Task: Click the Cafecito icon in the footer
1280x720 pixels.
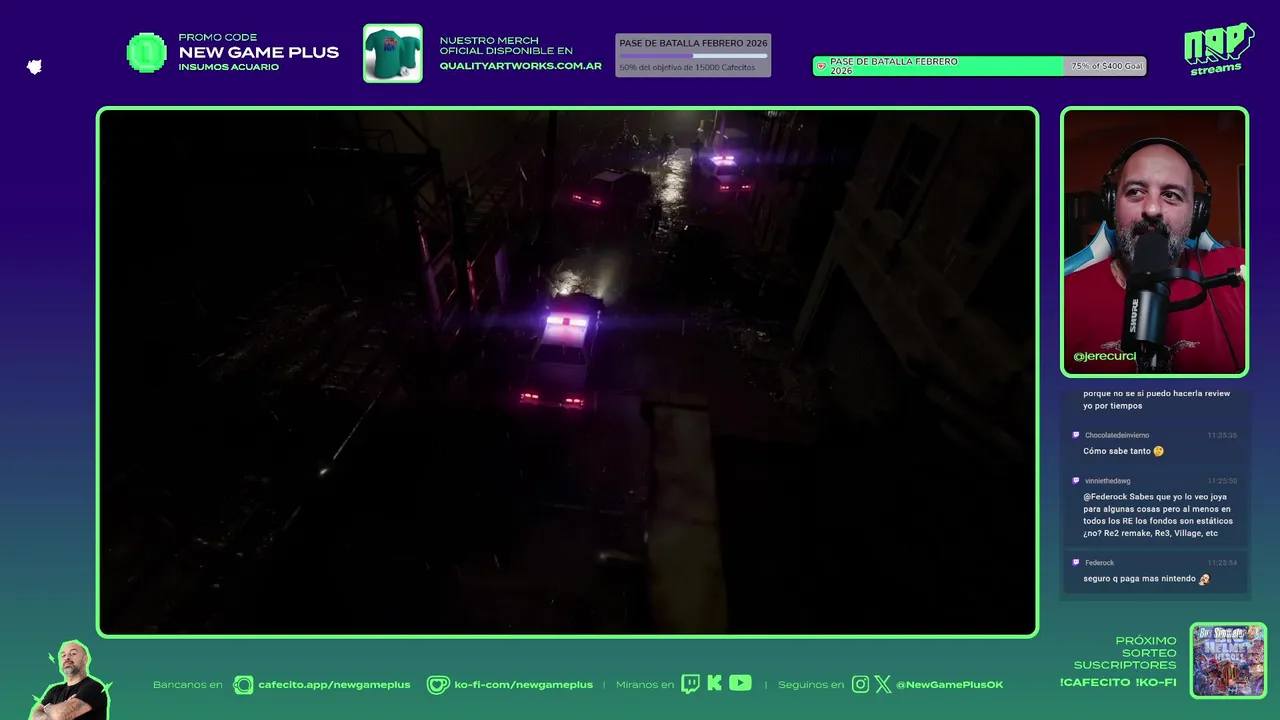Action: coord(243,685)
